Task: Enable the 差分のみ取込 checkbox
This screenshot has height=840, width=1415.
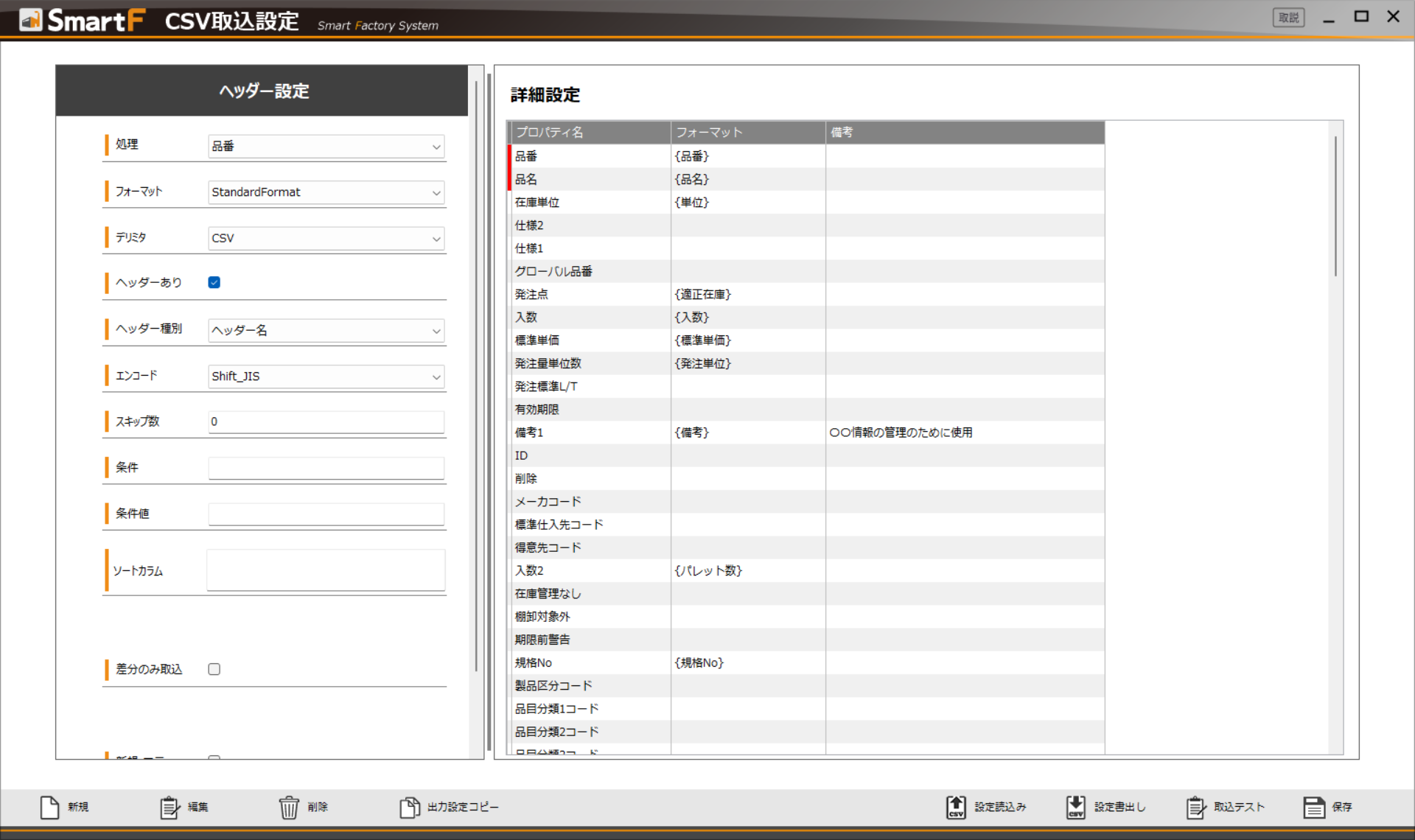Action: click(x=214, y=669)
